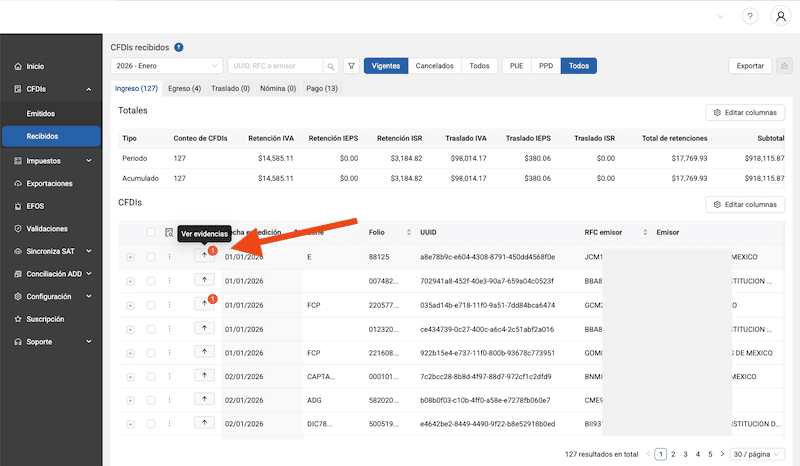The width and height of the screenshot is (800, 466).
Task: Select checkbox in the folio 007482 row
Action: point(151,280)
